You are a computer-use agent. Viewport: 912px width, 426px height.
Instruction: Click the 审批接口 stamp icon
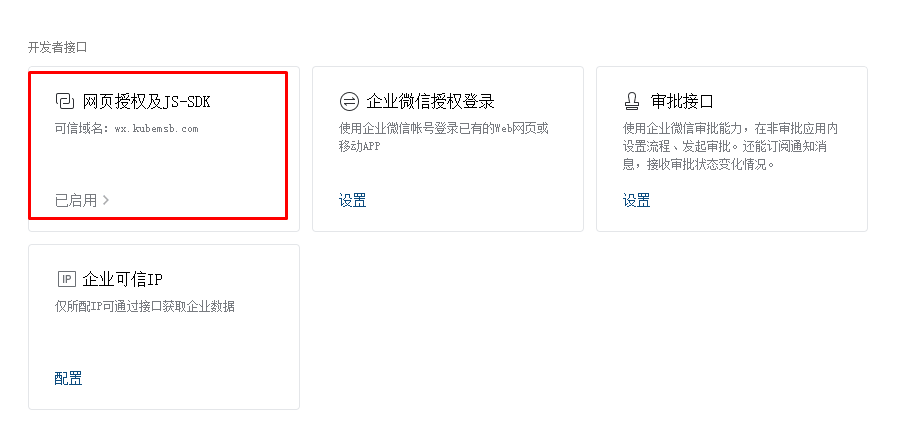point(632,102)
